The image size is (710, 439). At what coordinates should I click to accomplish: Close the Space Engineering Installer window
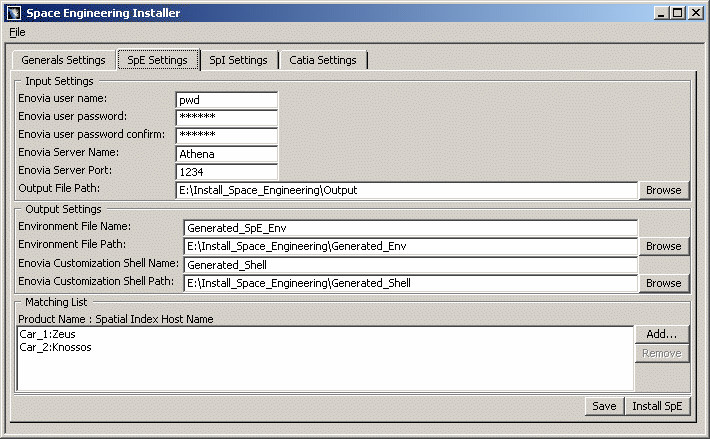[696, 13]
